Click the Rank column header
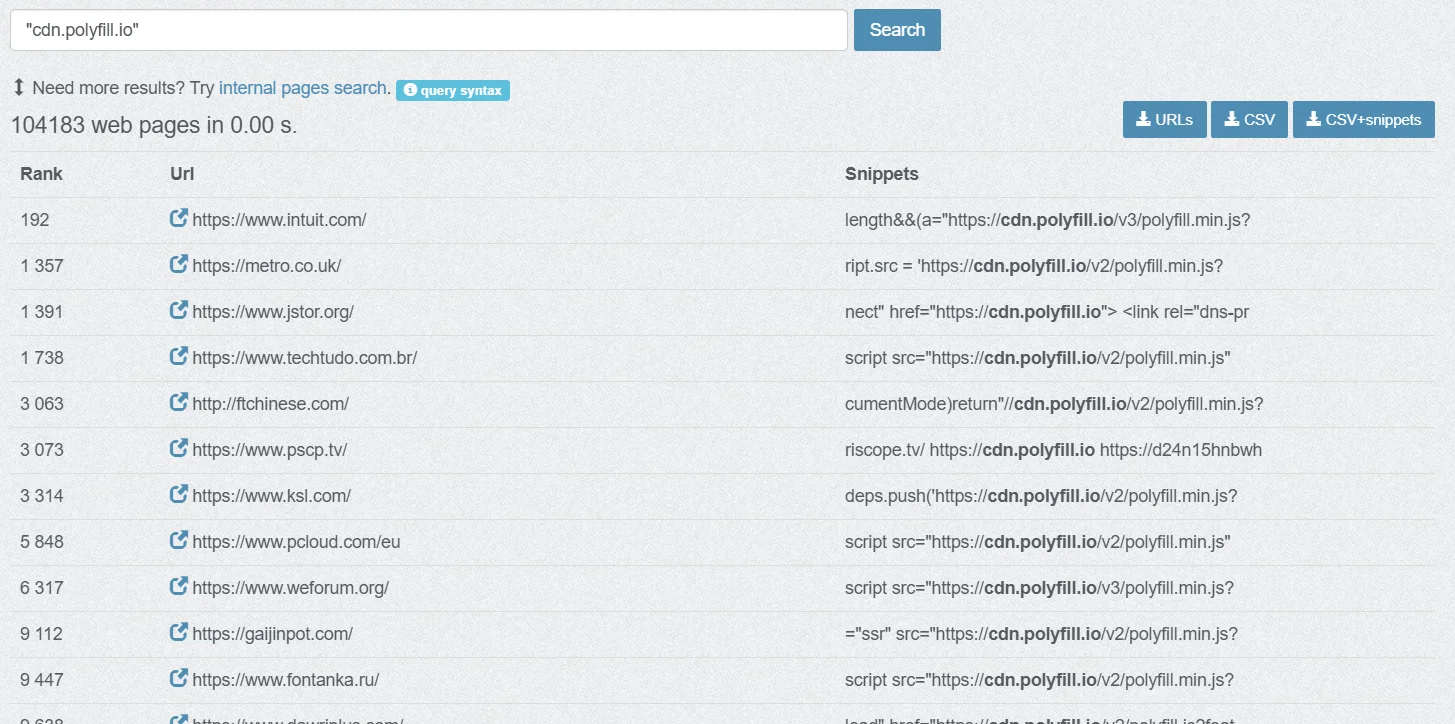The height and width of the screenshot is (724, 1455). point(41,174)
